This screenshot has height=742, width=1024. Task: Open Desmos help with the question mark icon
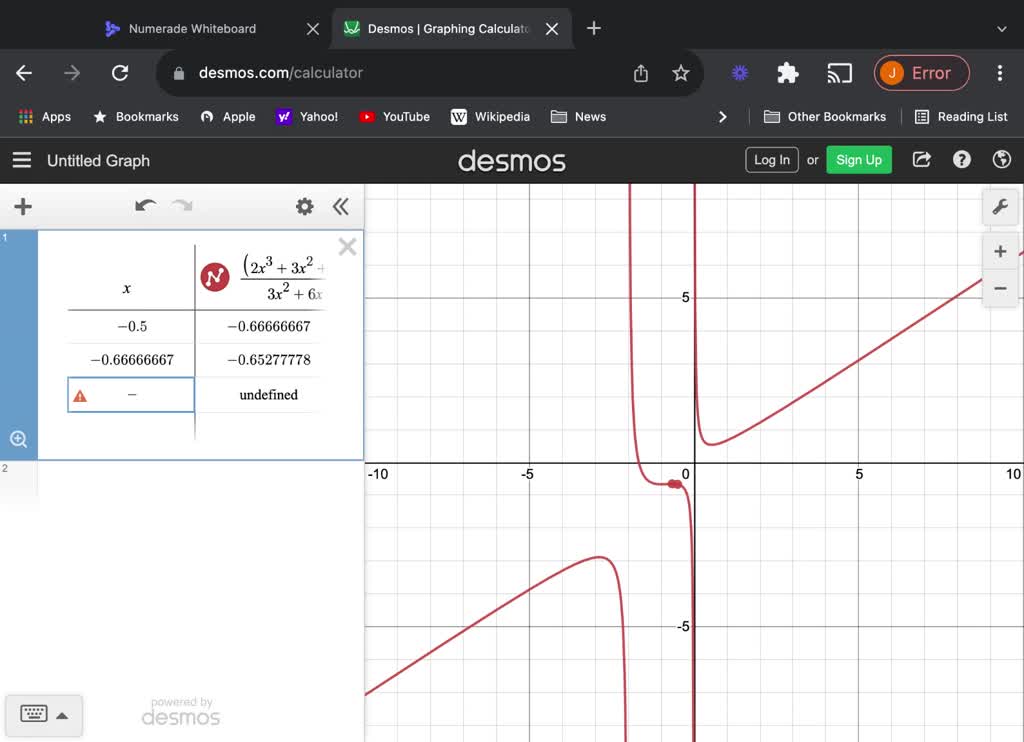coord(961,159)
